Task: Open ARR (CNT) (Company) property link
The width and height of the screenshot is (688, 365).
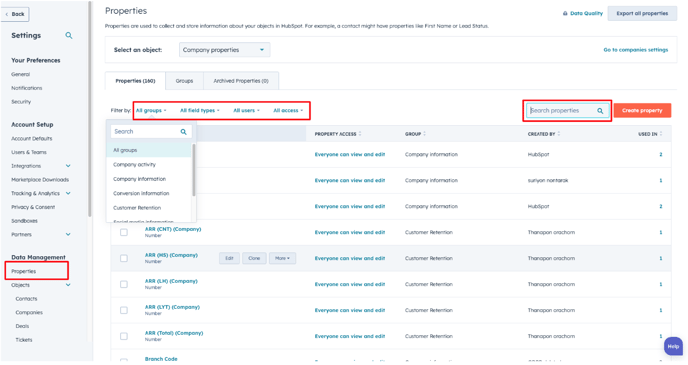Action: [173, 229]
